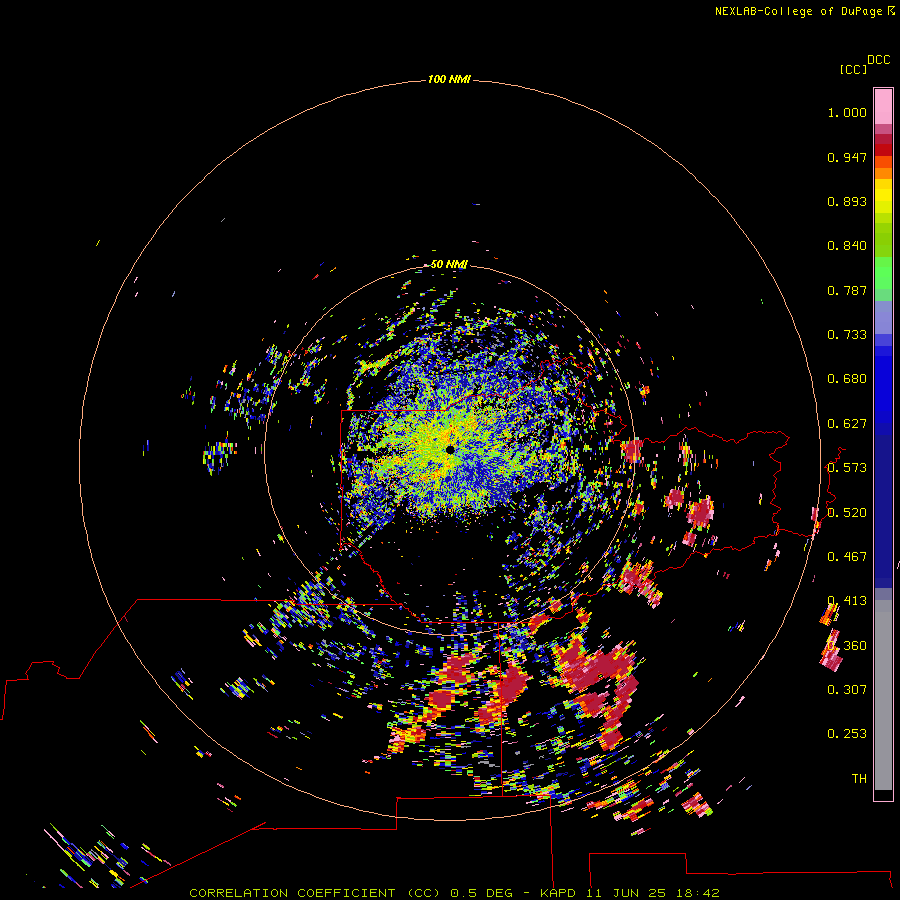
Task: Click the 0.947 scale value
Action: 847,157
